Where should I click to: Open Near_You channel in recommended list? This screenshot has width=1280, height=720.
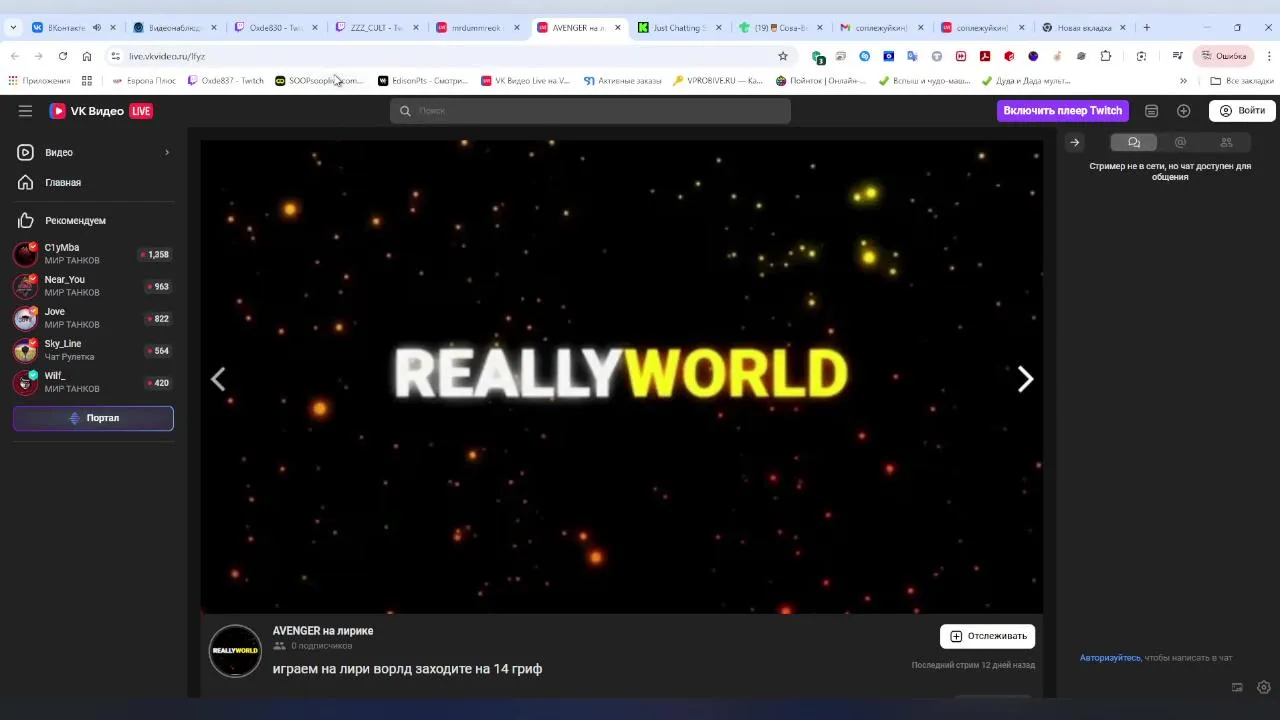pyautogui.click(x=93, y=286)
